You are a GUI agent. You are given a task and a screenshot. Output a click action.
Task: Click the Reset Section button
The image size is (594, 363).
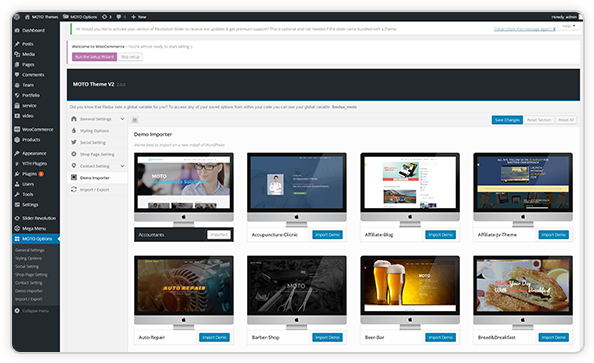[539, 120]
